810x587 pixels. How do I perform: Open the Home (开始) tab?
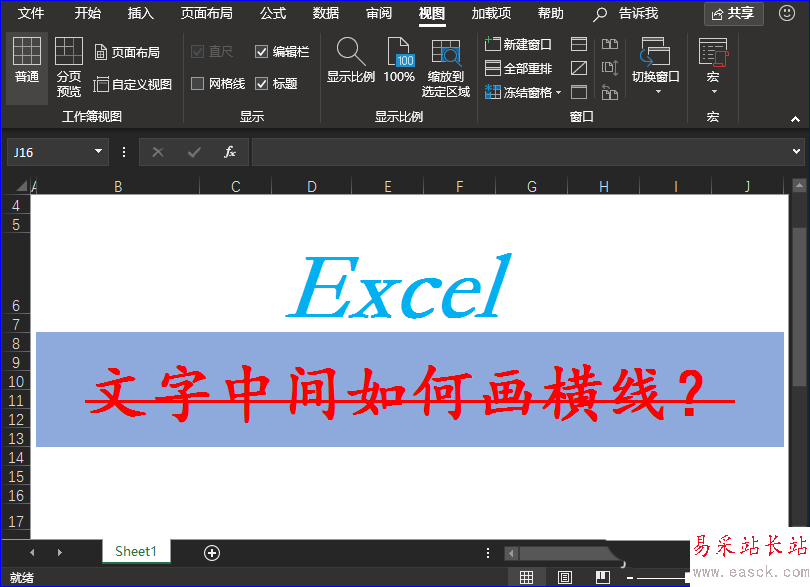point(87,13)
